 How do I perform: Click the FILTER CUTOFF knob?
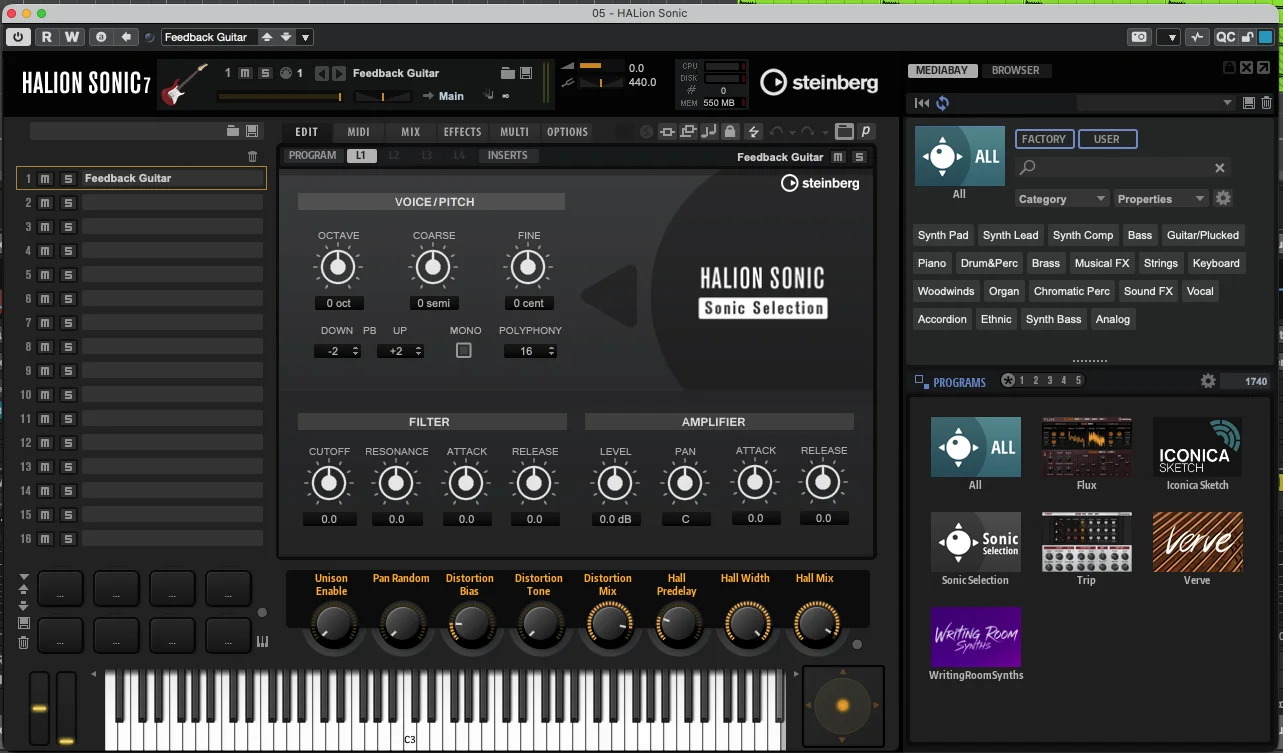(329, 484)
